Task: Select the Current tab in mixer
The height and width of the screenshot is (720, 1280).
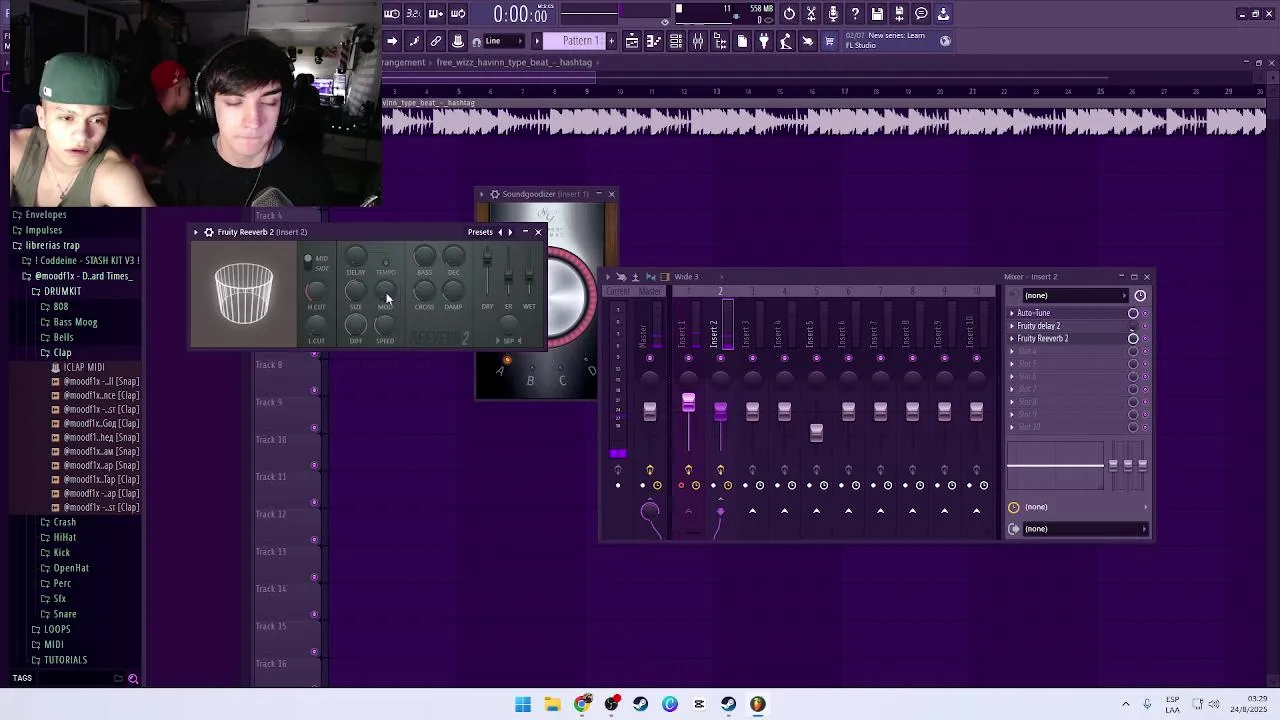Action: pos(618,291)
